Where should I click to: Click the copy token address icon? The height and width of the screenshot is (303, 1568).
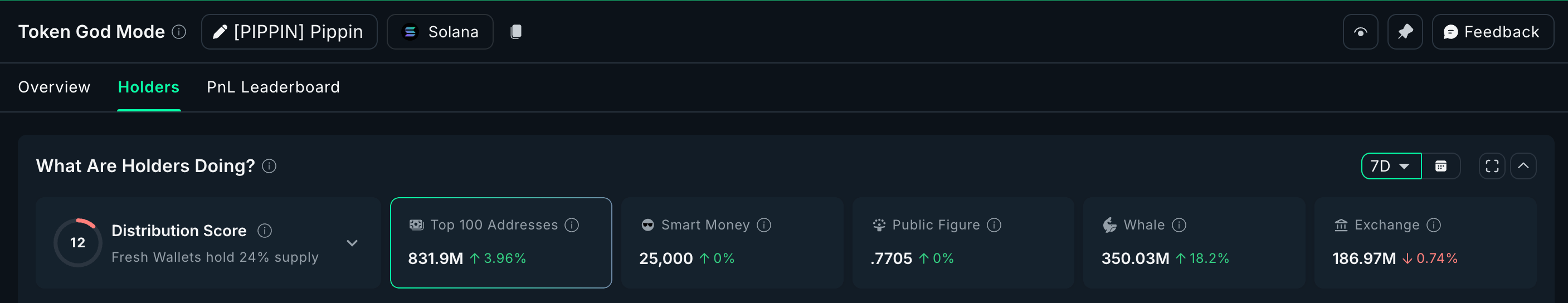click(515, 32)
